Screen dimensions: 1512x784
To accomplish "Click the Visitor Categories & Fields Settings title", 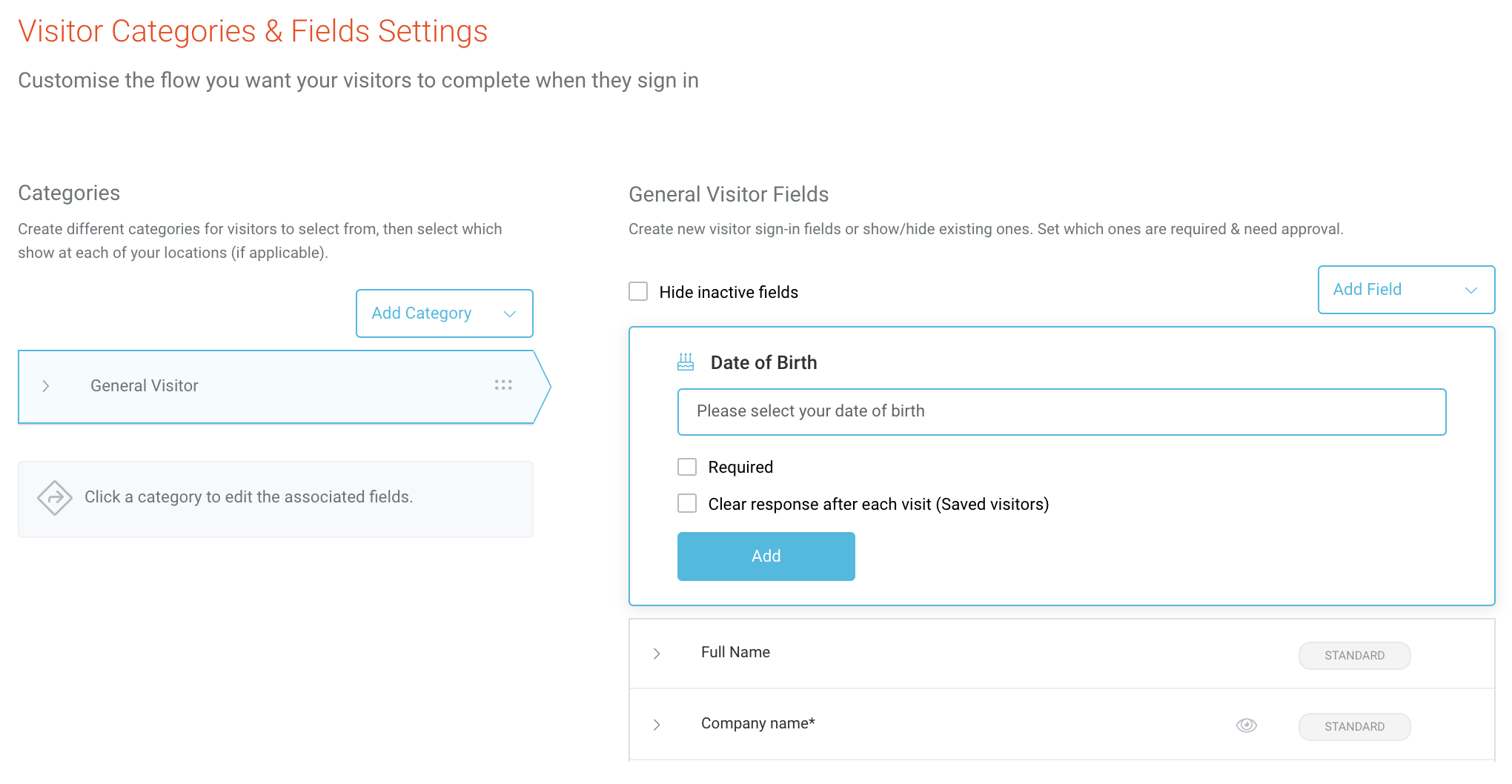I will click(253, 31).
